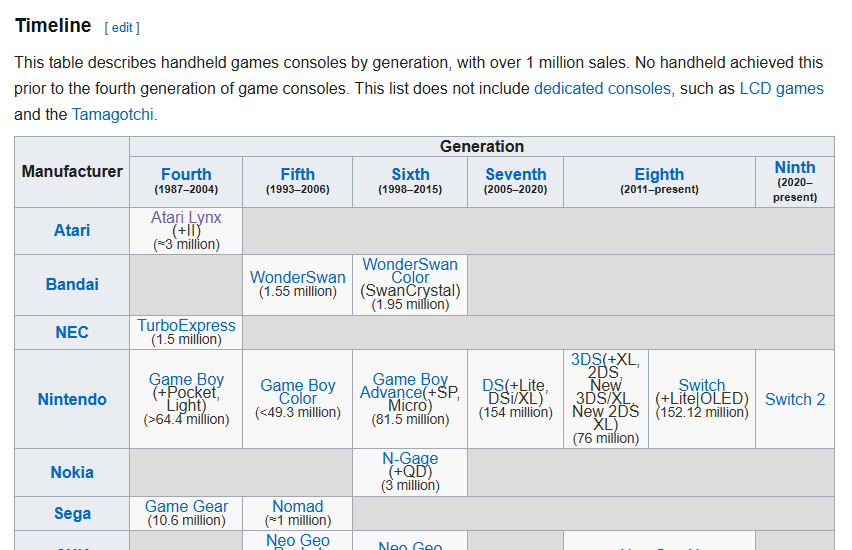852x550 pixels.
Task: Open the N-Gage link
Action: 410,458
